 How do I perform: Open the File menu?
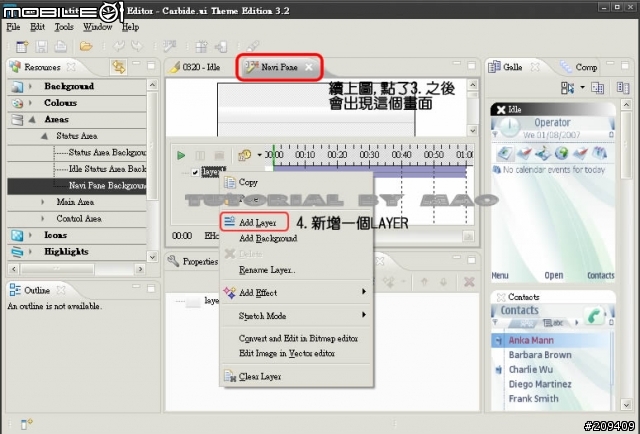pos(13,27)
